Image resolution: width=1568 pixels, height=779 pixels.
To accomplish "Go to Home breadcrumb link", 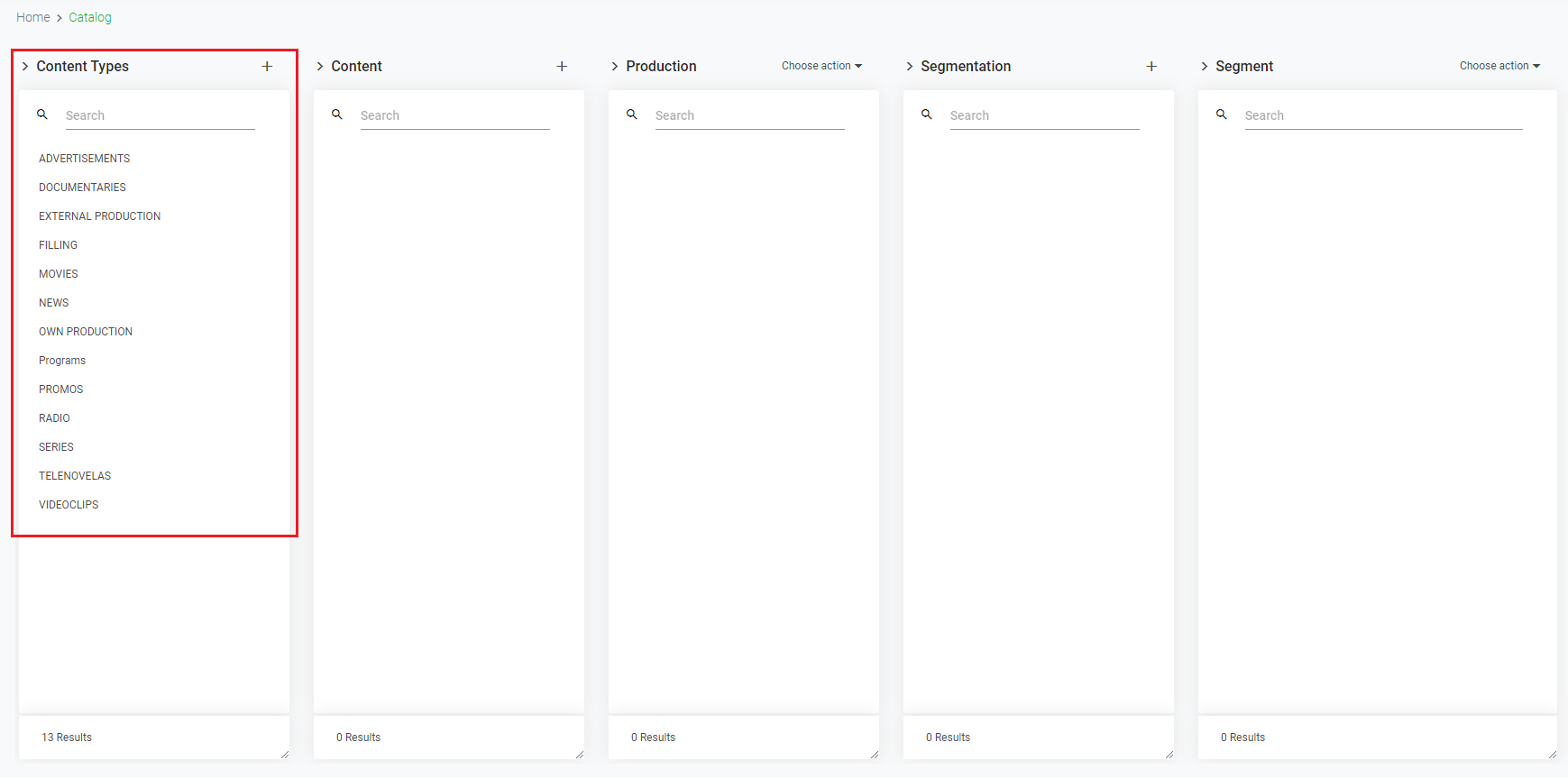I will point(33,17).
